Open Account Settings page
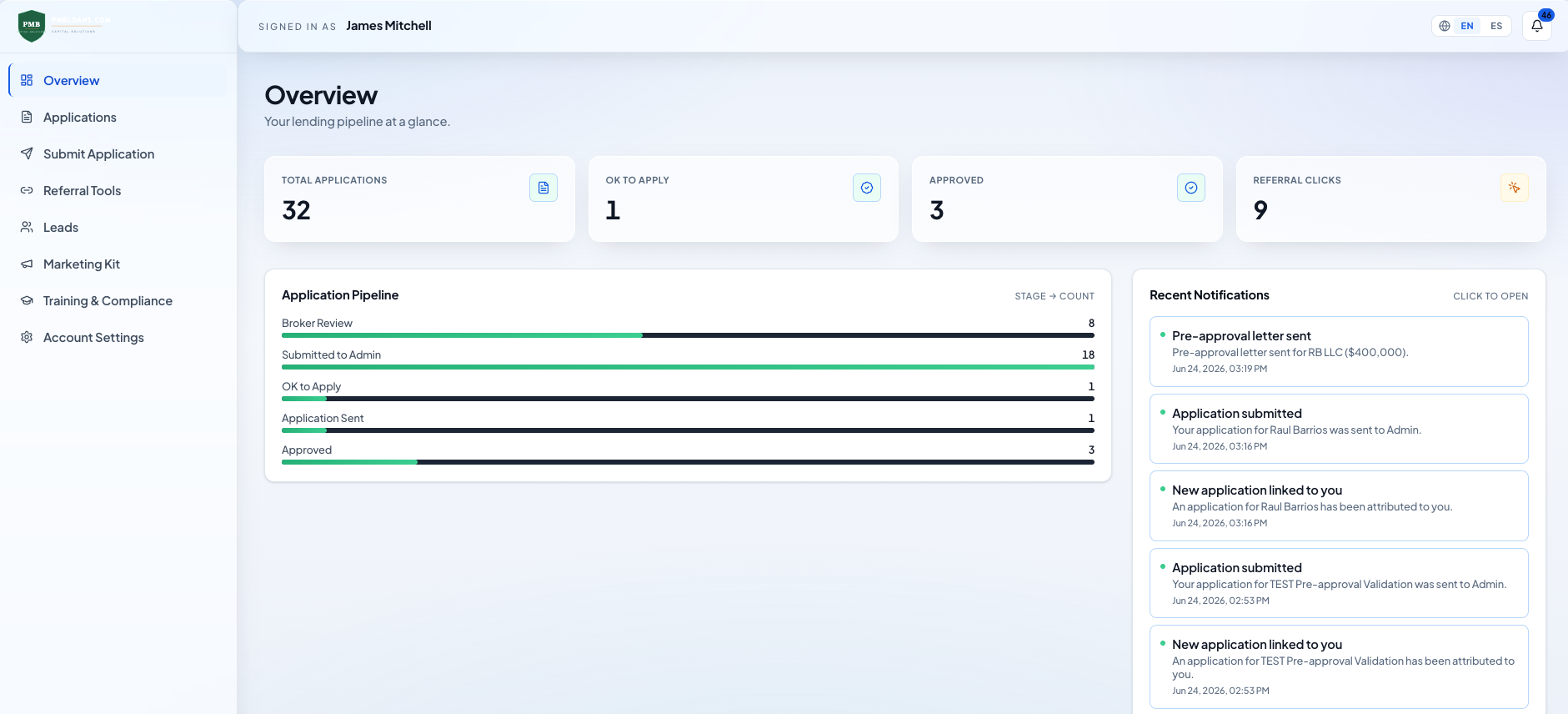The width and height of the screenshot is (1568, 714). tap(118, 337)
